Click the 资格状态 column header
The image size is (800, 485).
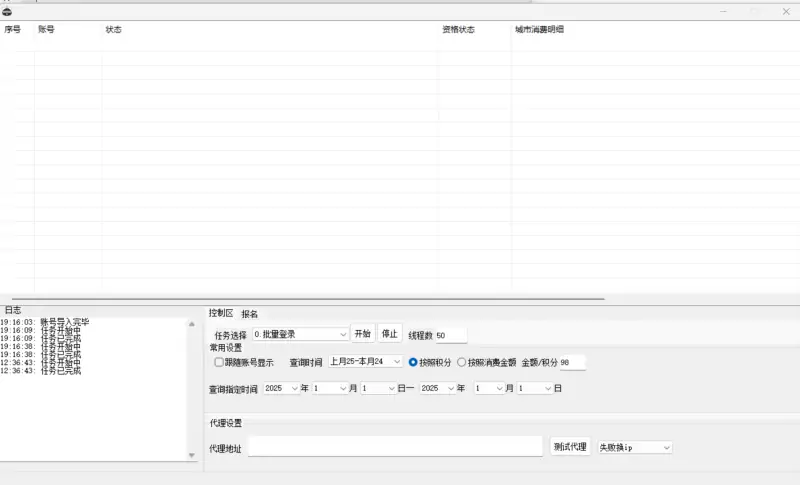point(458,30)
